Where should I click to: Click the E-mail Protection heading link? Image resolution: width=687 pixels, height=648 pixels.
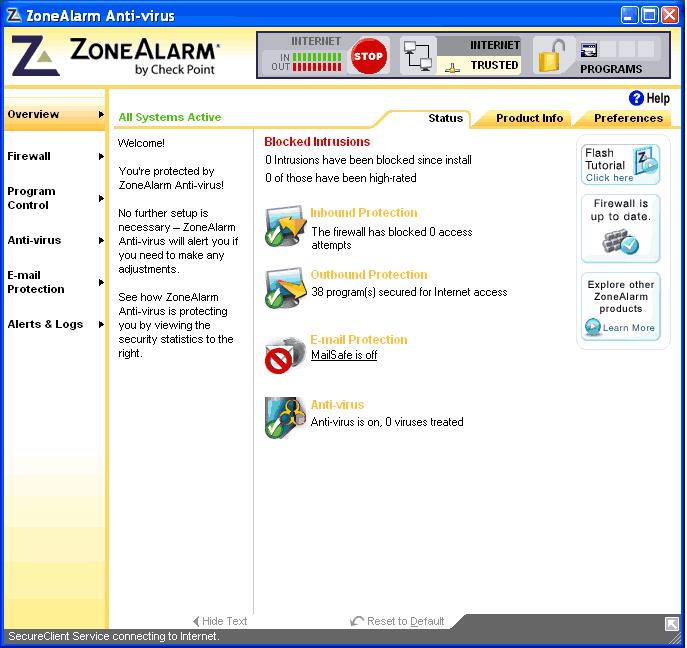(x=359, y=340)
